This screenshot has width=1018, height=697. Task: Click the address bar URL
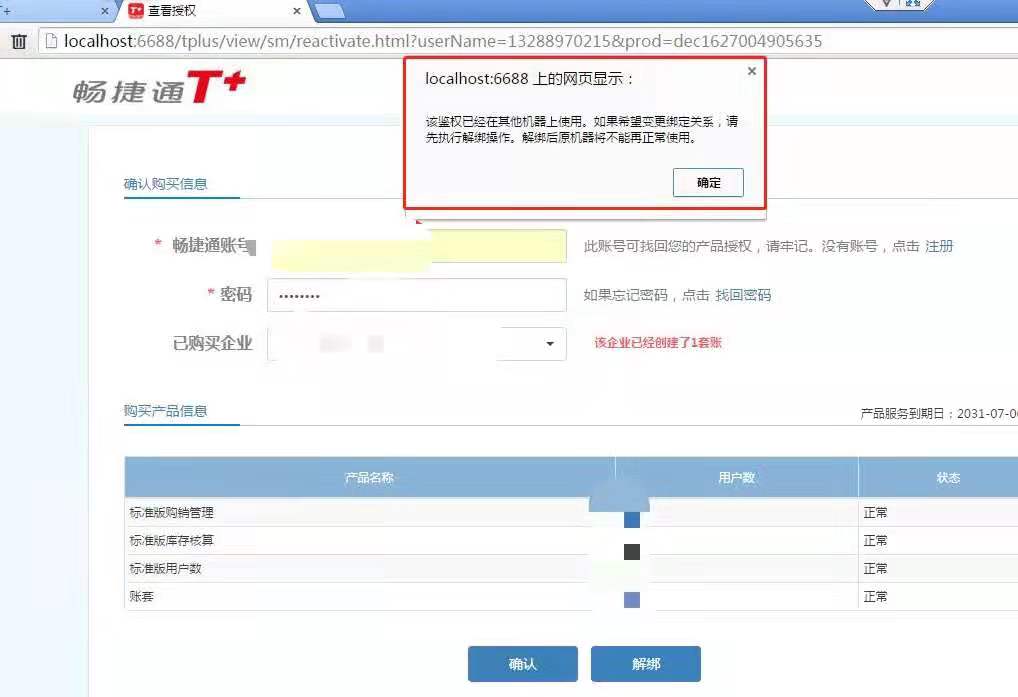tap(443, 42)
